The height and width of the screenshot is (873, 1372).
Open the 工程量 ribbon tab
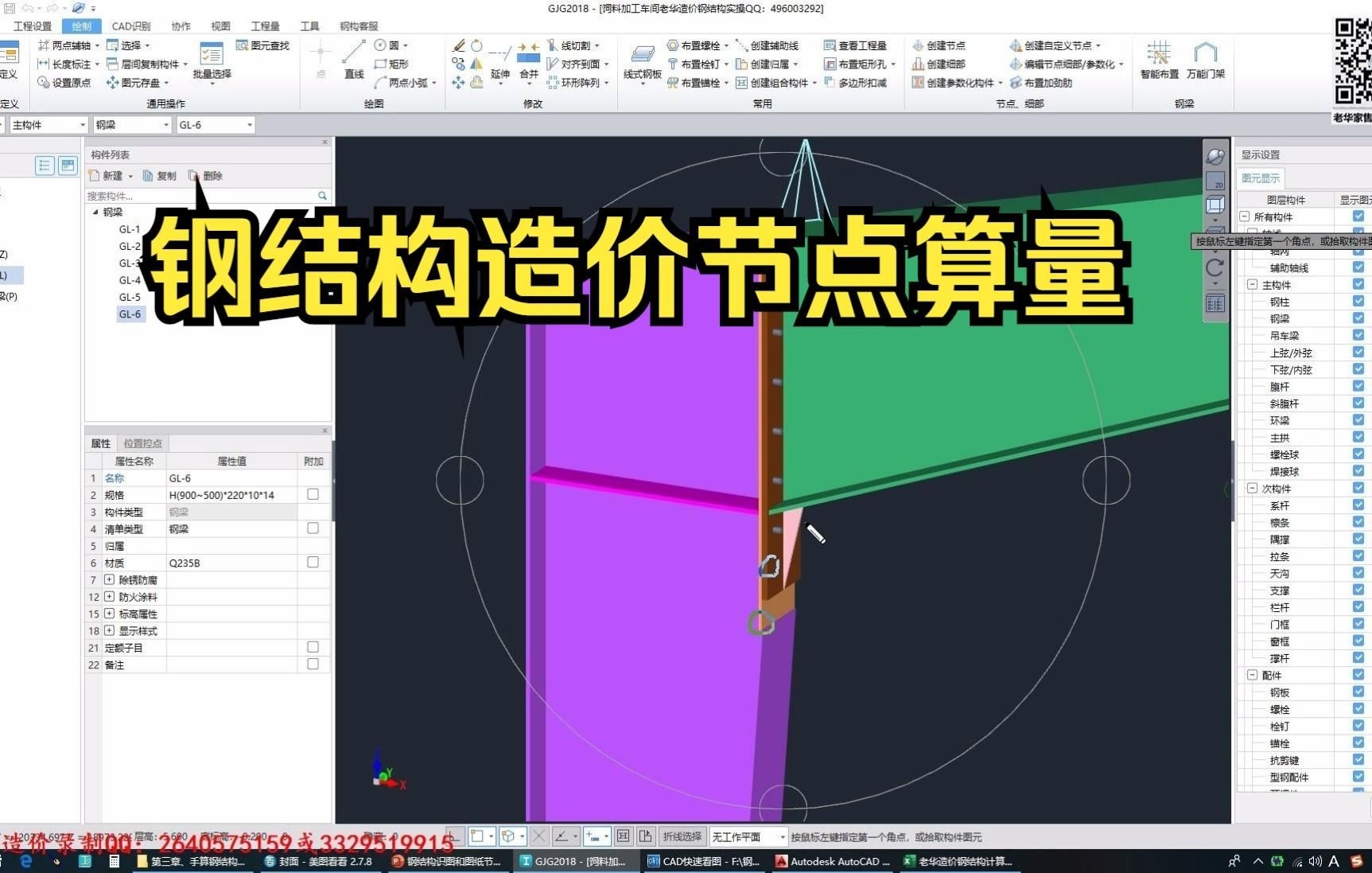265,26
